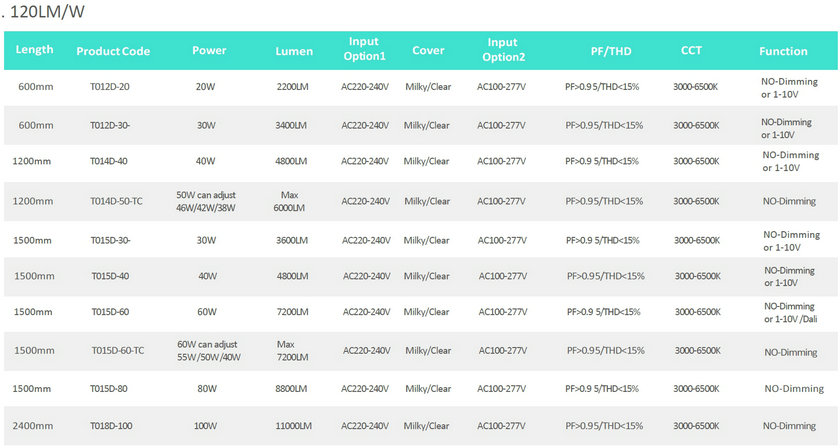Click the Function column header
Screen dimensions: 840x448
(783, 51)
